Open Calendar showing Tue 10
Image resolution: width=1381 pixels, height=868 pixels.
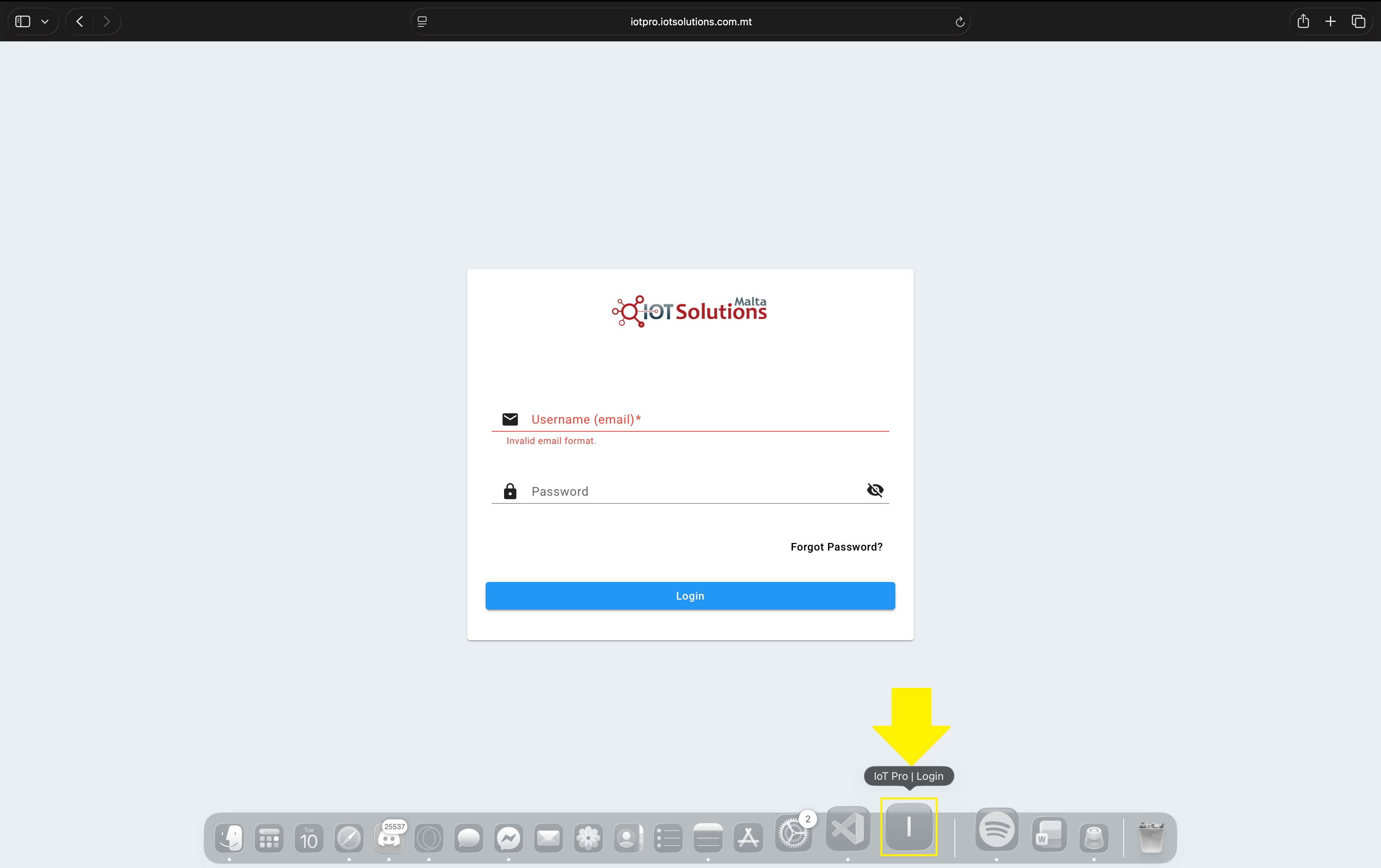pyautogui.click(x=309, y=838)
